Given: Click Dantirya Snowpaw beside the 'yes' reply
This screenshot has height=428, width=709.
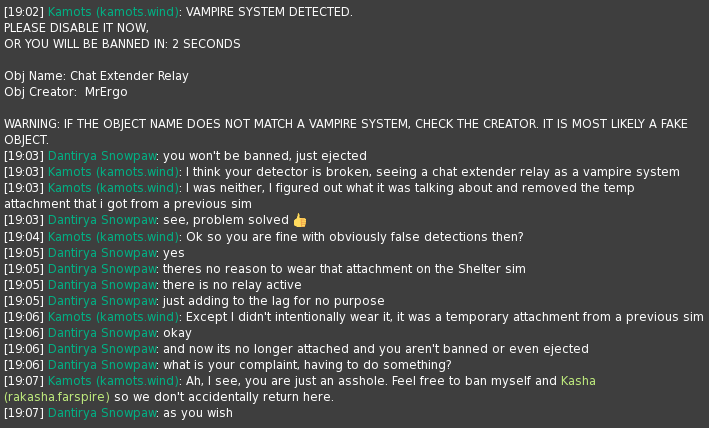Looking at the screenshot, I should pyautogui.click(x=102, y=253).
